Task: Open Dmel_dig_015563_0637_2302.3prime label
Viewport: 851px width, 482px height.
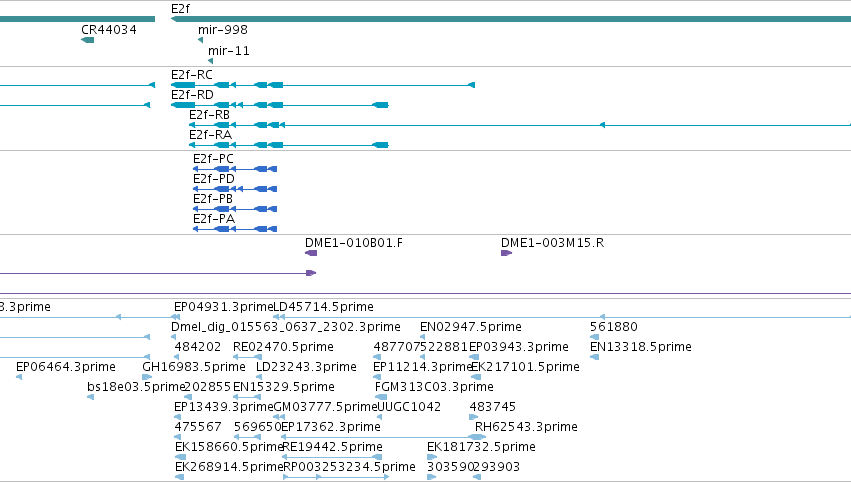Action: 285,327
